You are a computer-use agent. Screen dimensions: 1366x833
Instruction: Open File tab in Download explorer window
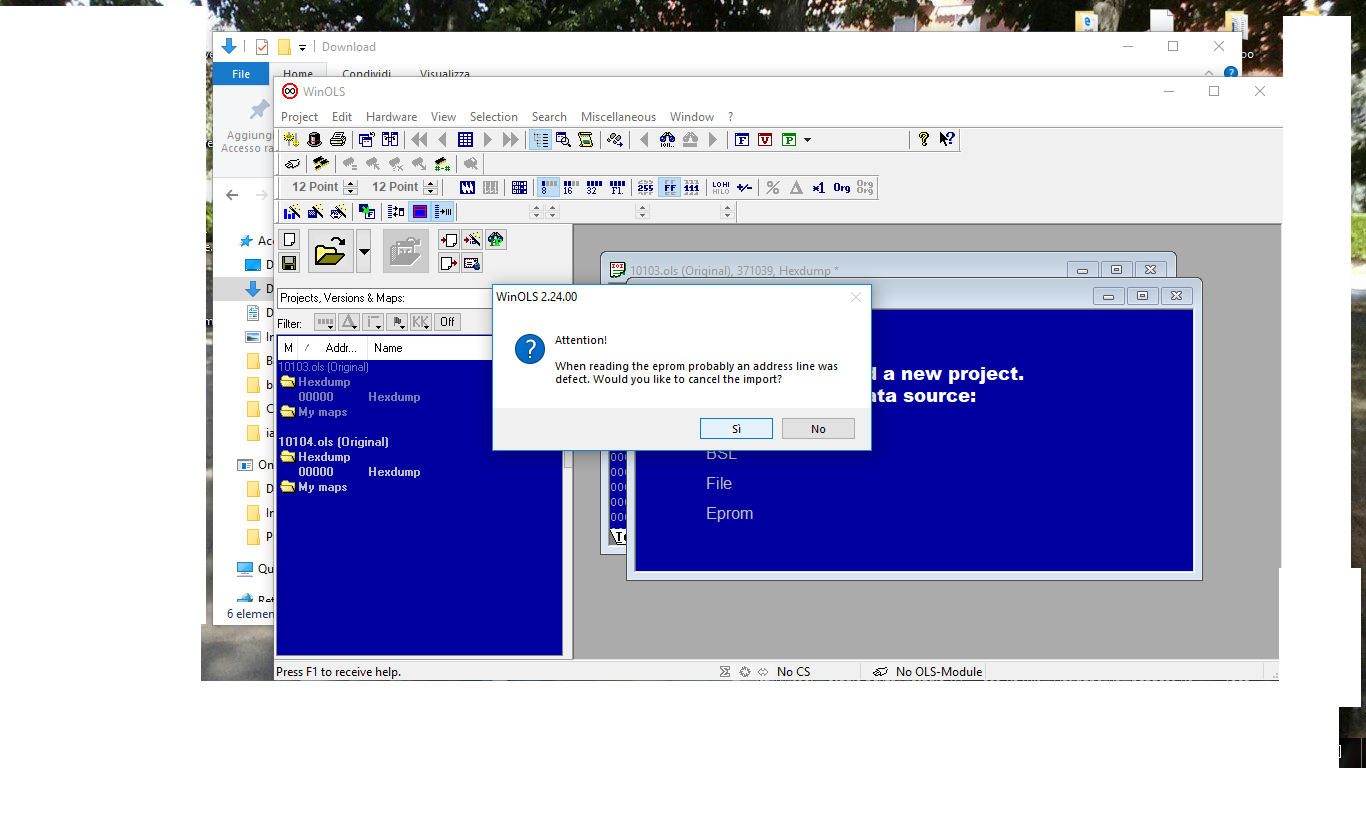(x=241, y=74)
